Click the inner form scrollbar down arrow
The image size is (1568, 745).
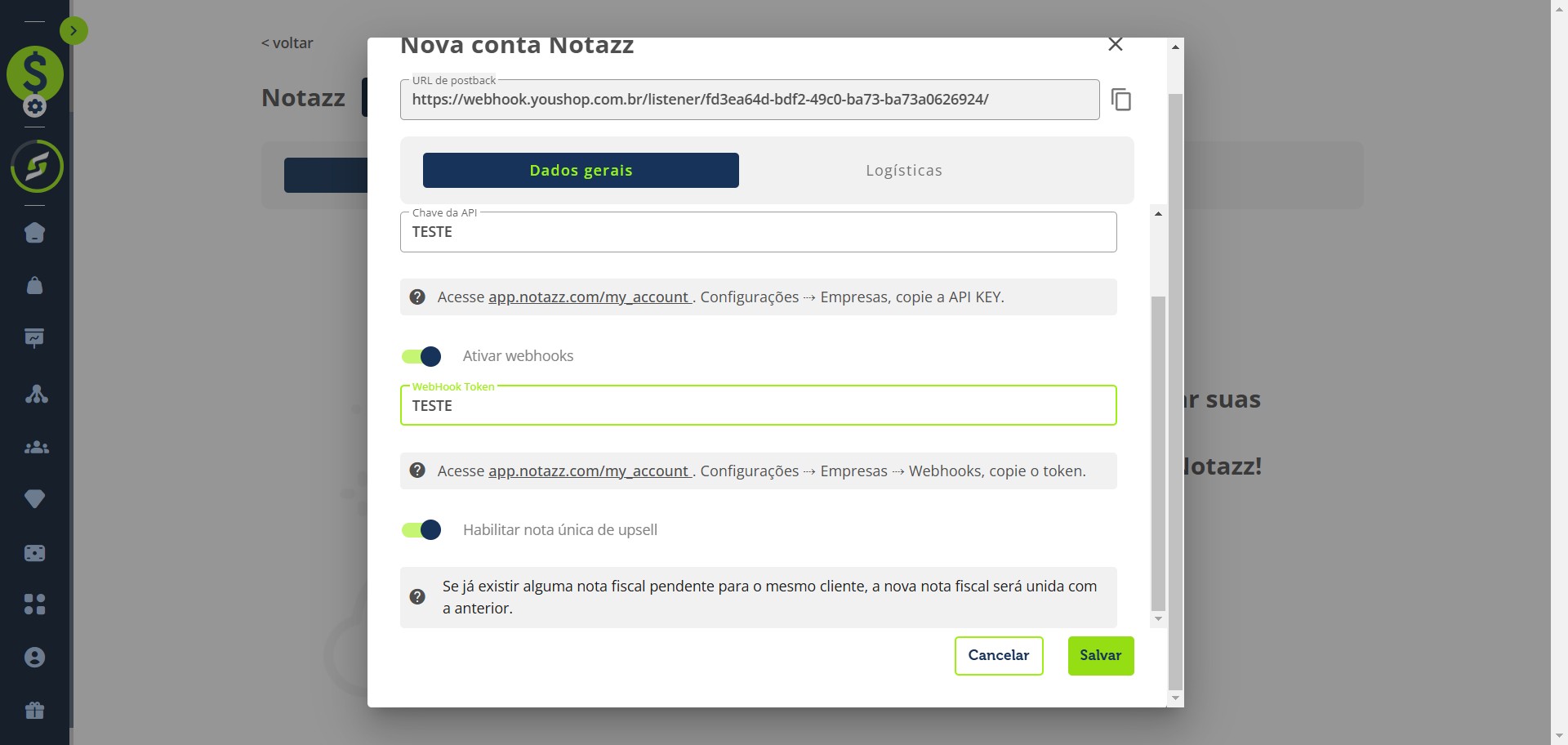tap(1158, 619)
